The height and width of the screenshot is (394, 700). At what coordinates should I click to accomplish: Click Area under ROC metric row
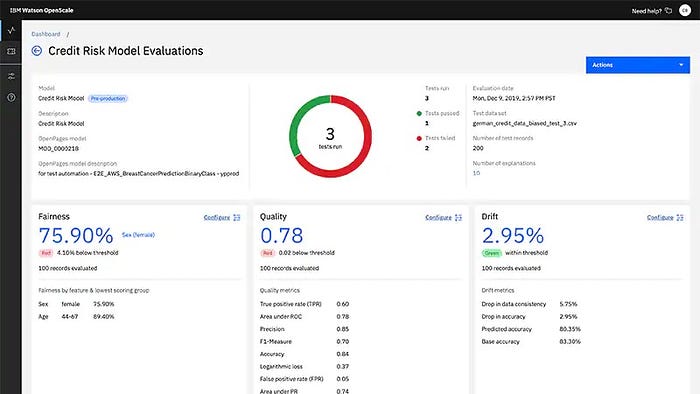[304, 316]
